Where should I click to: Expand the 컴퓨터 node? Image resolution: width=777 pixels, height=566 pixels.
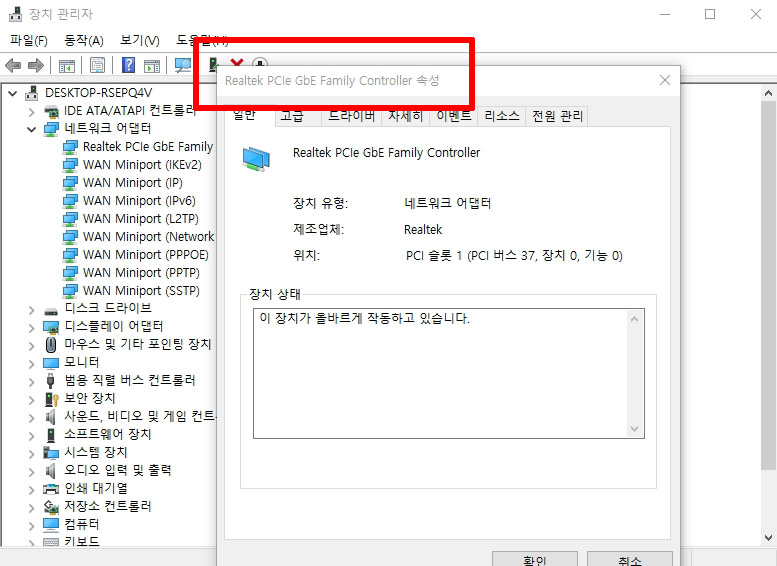click(x=32, y=526)
